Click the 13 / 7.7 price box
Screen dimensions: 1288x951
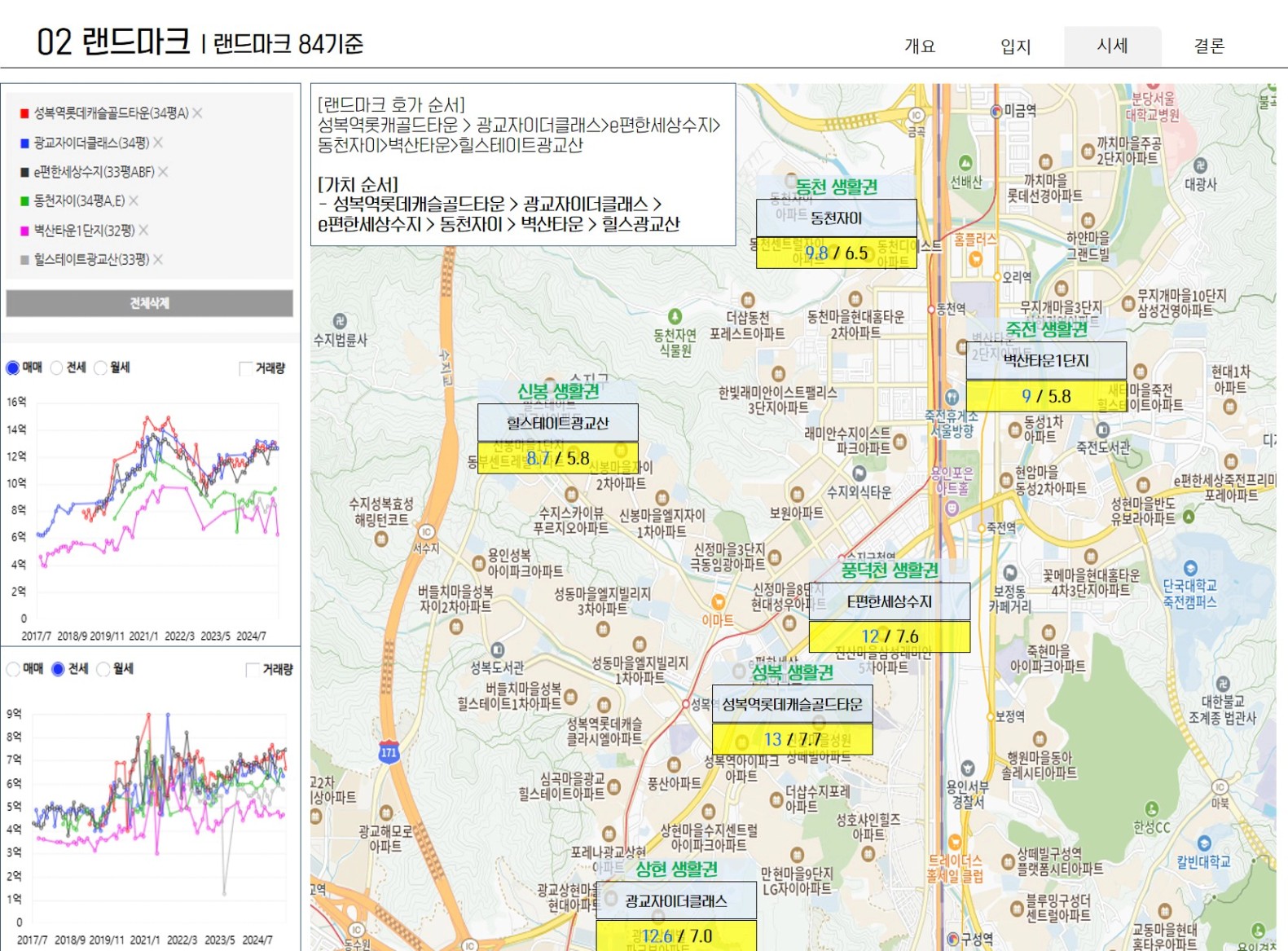pyautogui.click(x=793, y=739)
